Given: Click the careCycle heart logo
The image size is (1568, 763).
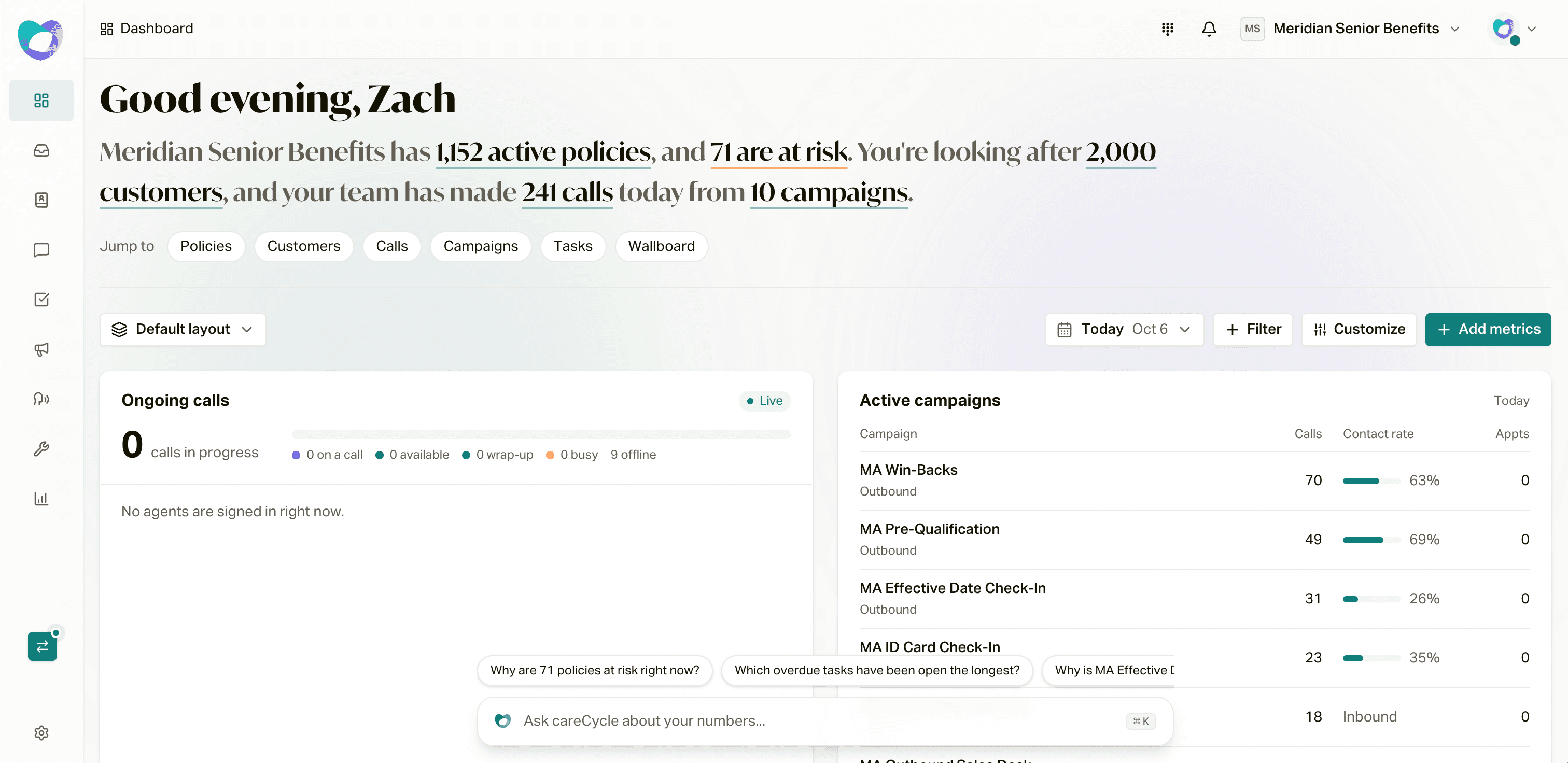Looking at the screenshot, I should pos(40,40).
